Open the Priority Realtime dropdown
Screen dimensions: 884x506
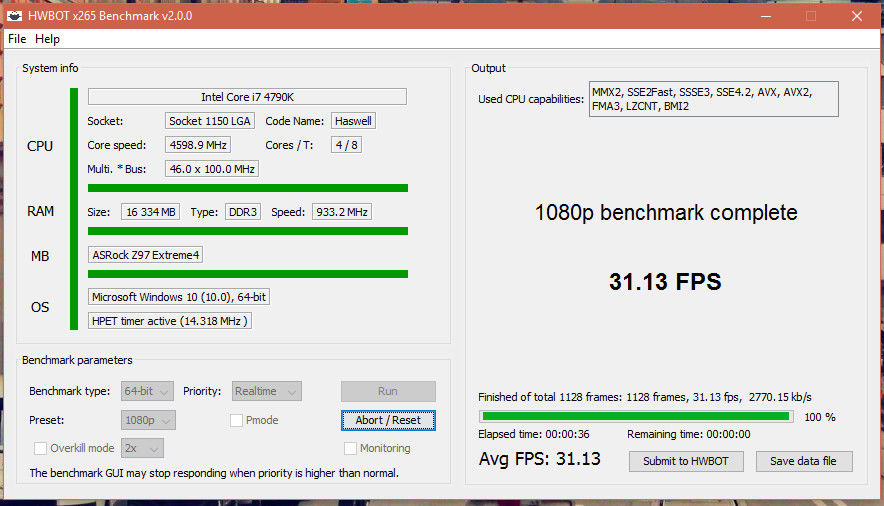coord(267,391)
